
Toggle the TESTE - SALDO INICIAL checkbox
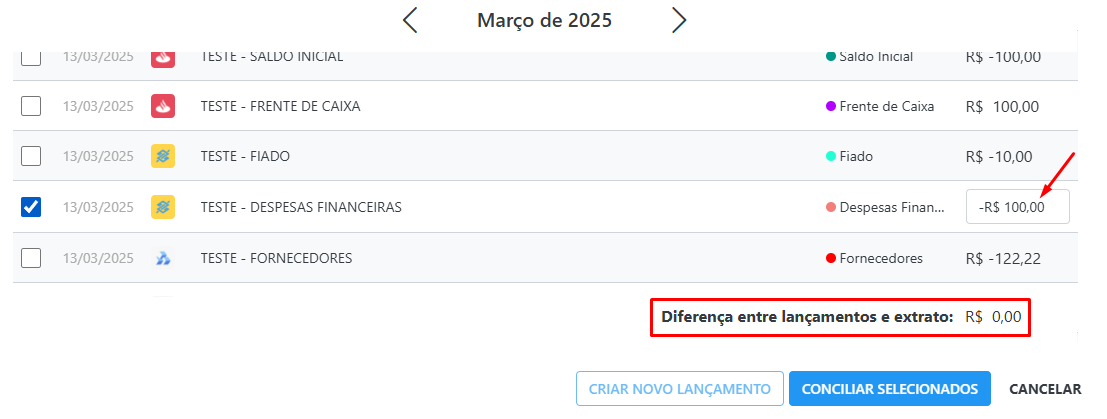tap(30, 57)
